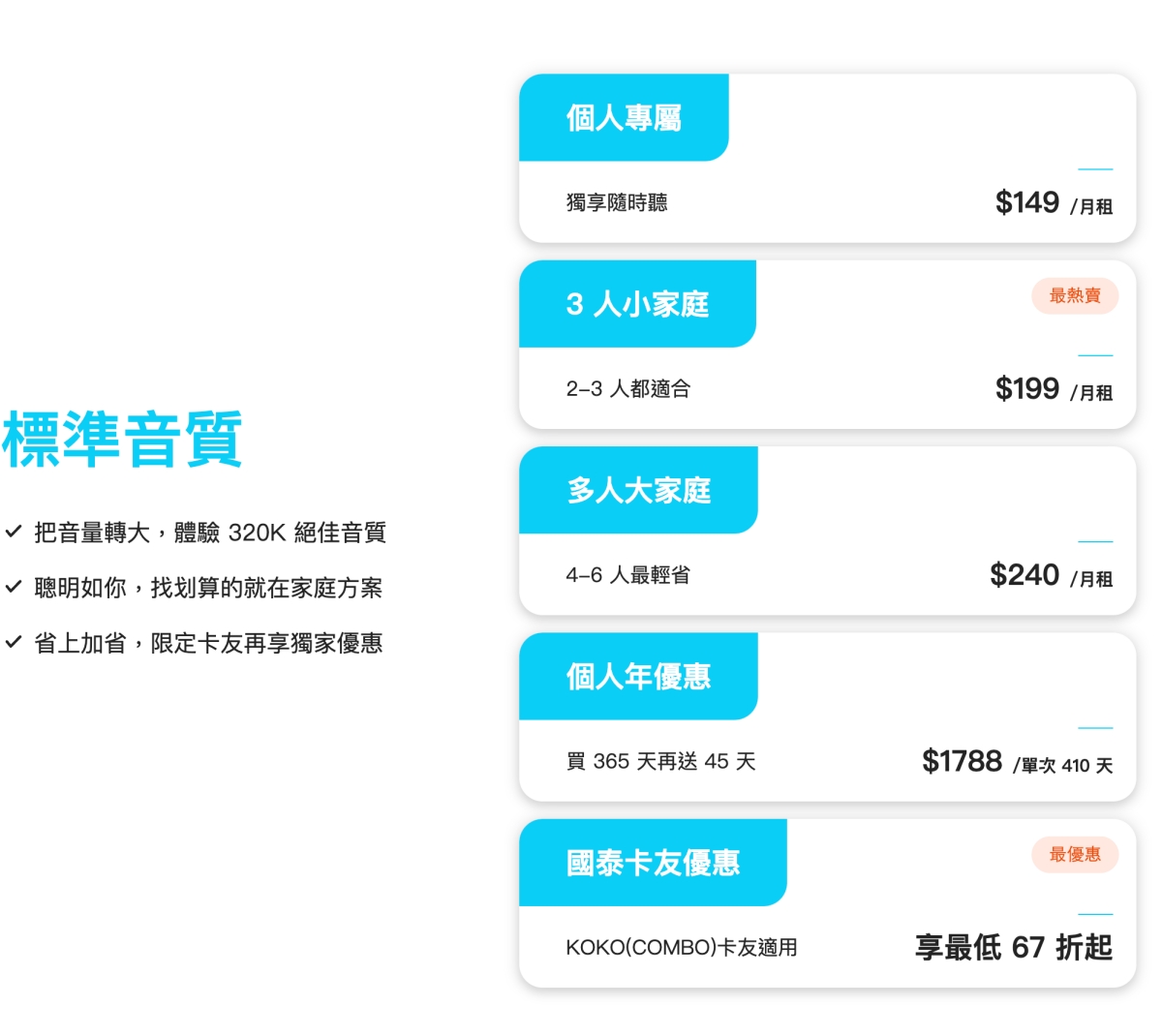Click the checkmark beside 320K audio quality
Screen dimensions: 1162x1036
pyautogui.click(x=14, y=532)
